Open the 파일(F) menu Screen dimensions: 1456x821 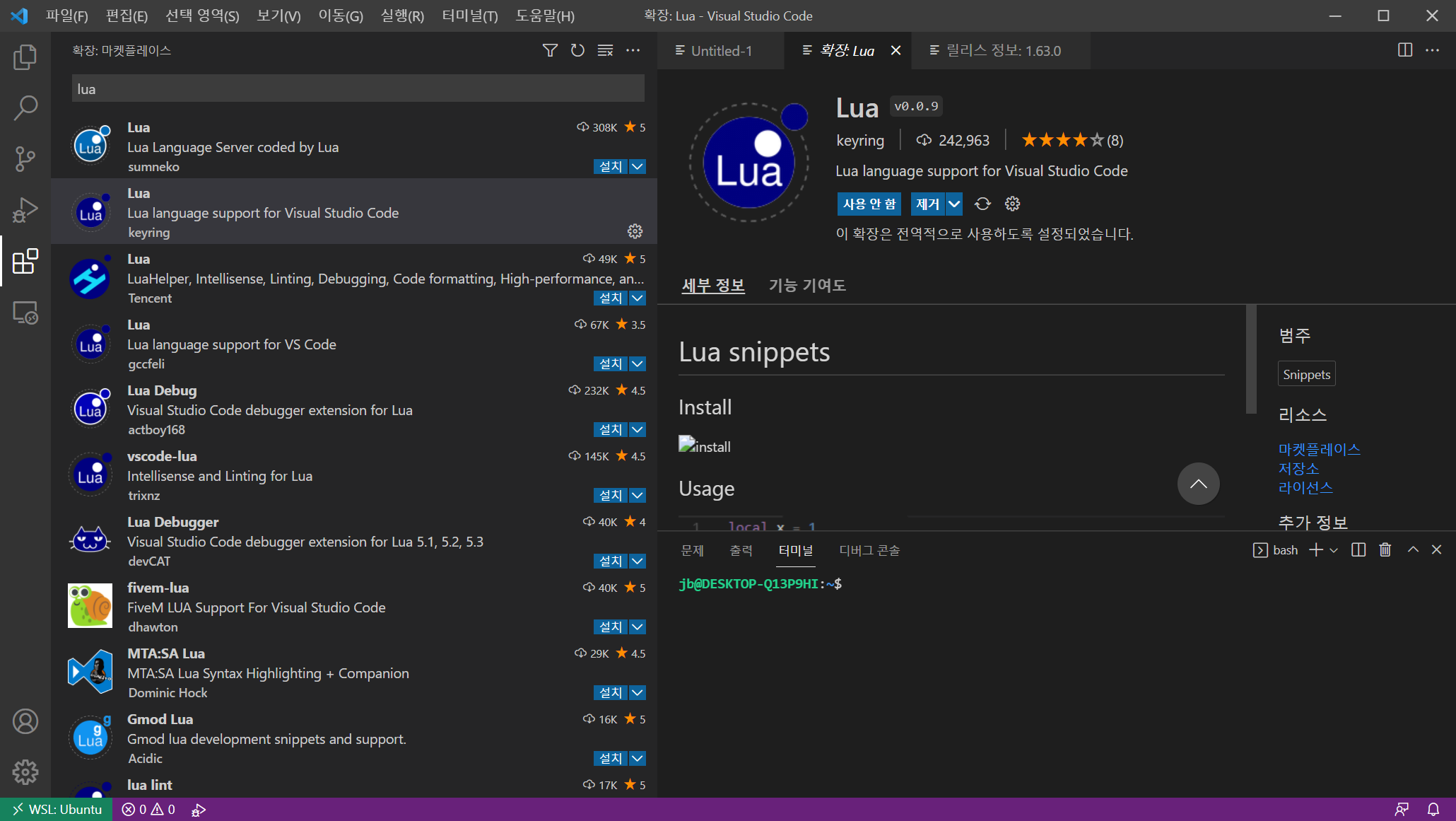(67, 16)
